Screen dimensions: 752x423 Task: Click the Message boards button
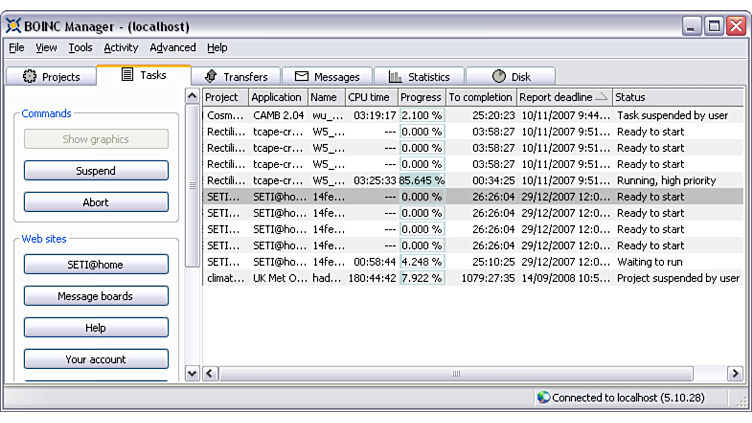pyautogui.click(x=96, y=297)
